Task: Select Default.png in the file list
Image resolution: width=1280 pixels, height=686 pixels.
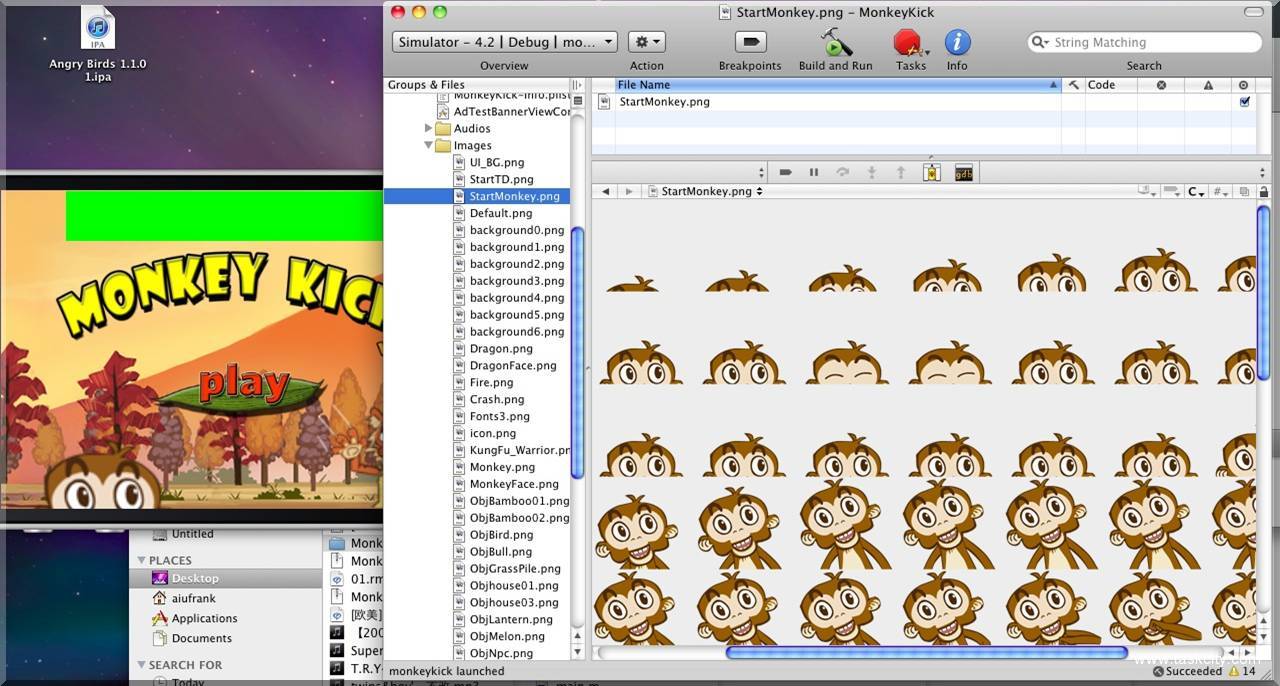Action: coord(500,213)
